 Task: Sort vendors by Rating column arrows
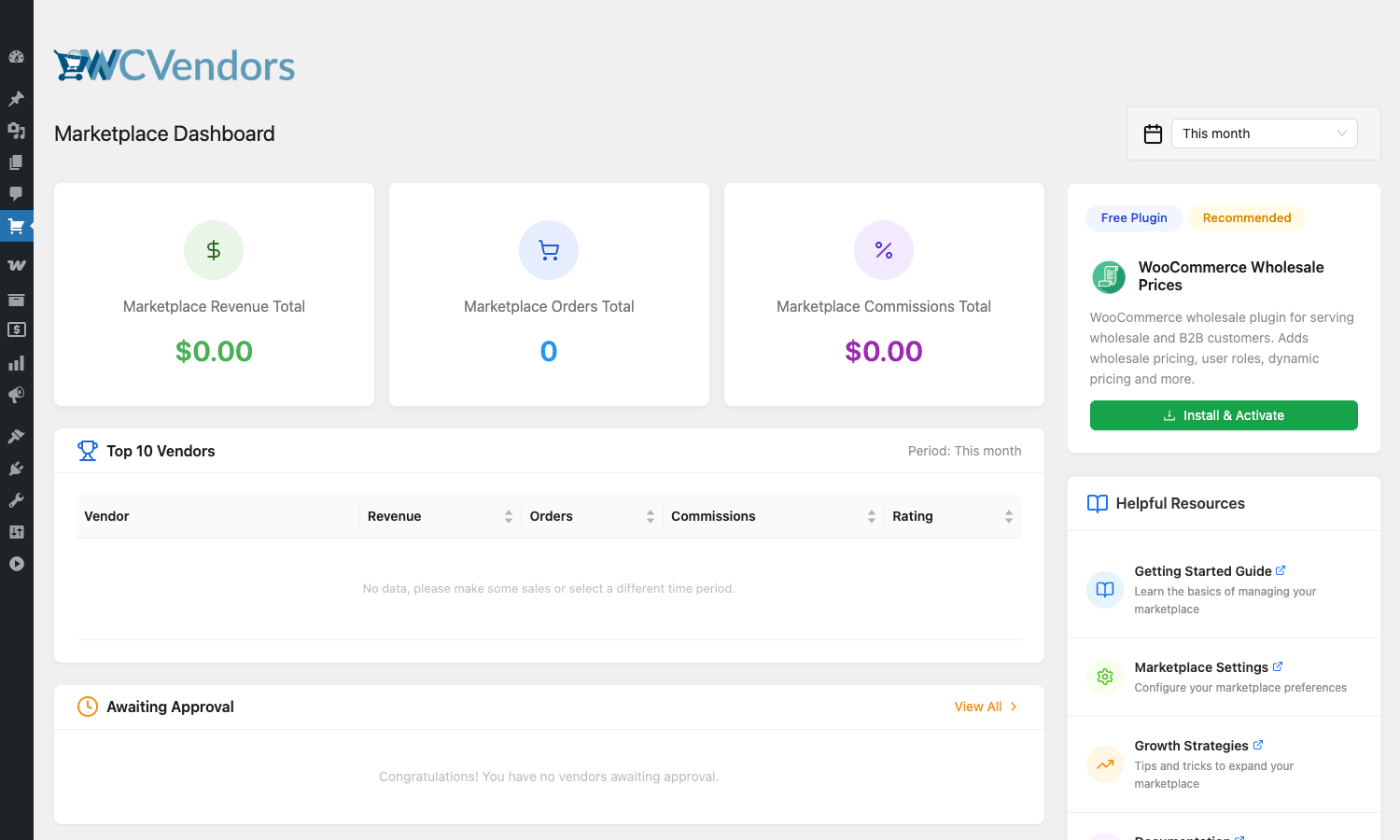(1009, 516)
